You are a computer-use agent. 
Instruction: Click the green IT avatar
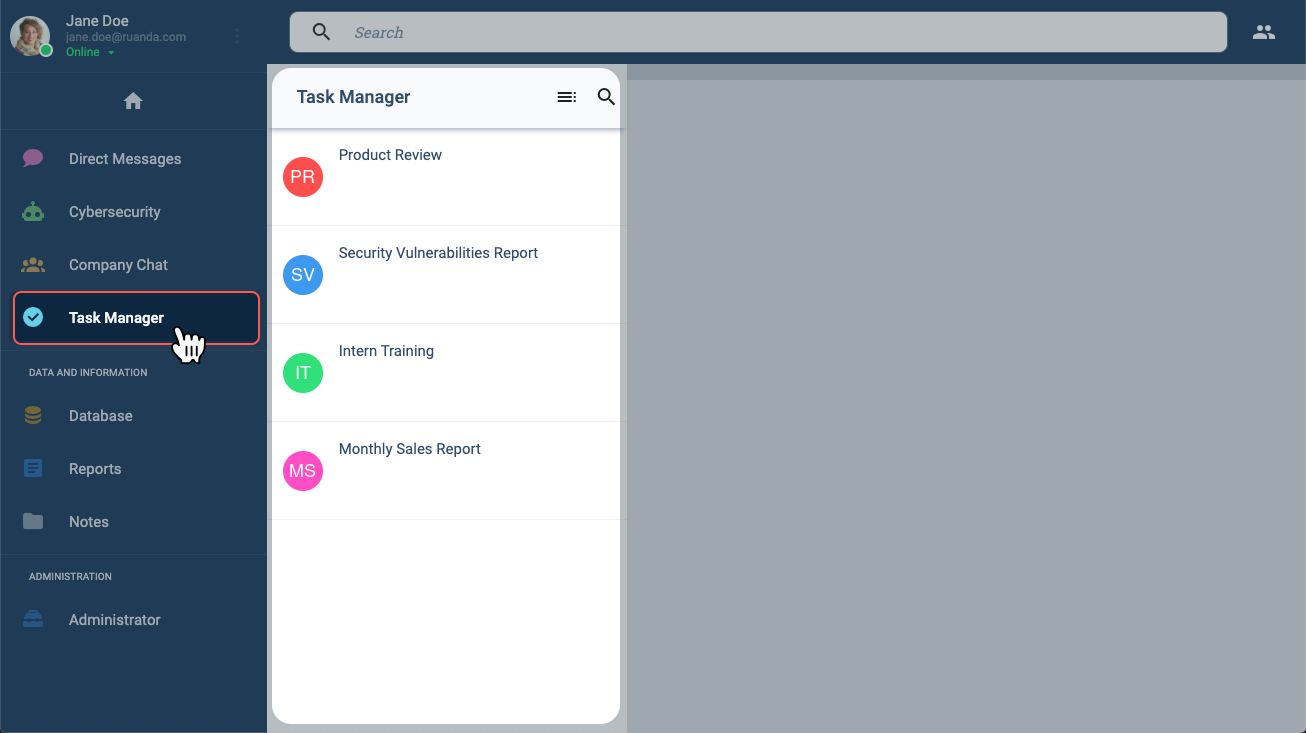click(303, 373)
